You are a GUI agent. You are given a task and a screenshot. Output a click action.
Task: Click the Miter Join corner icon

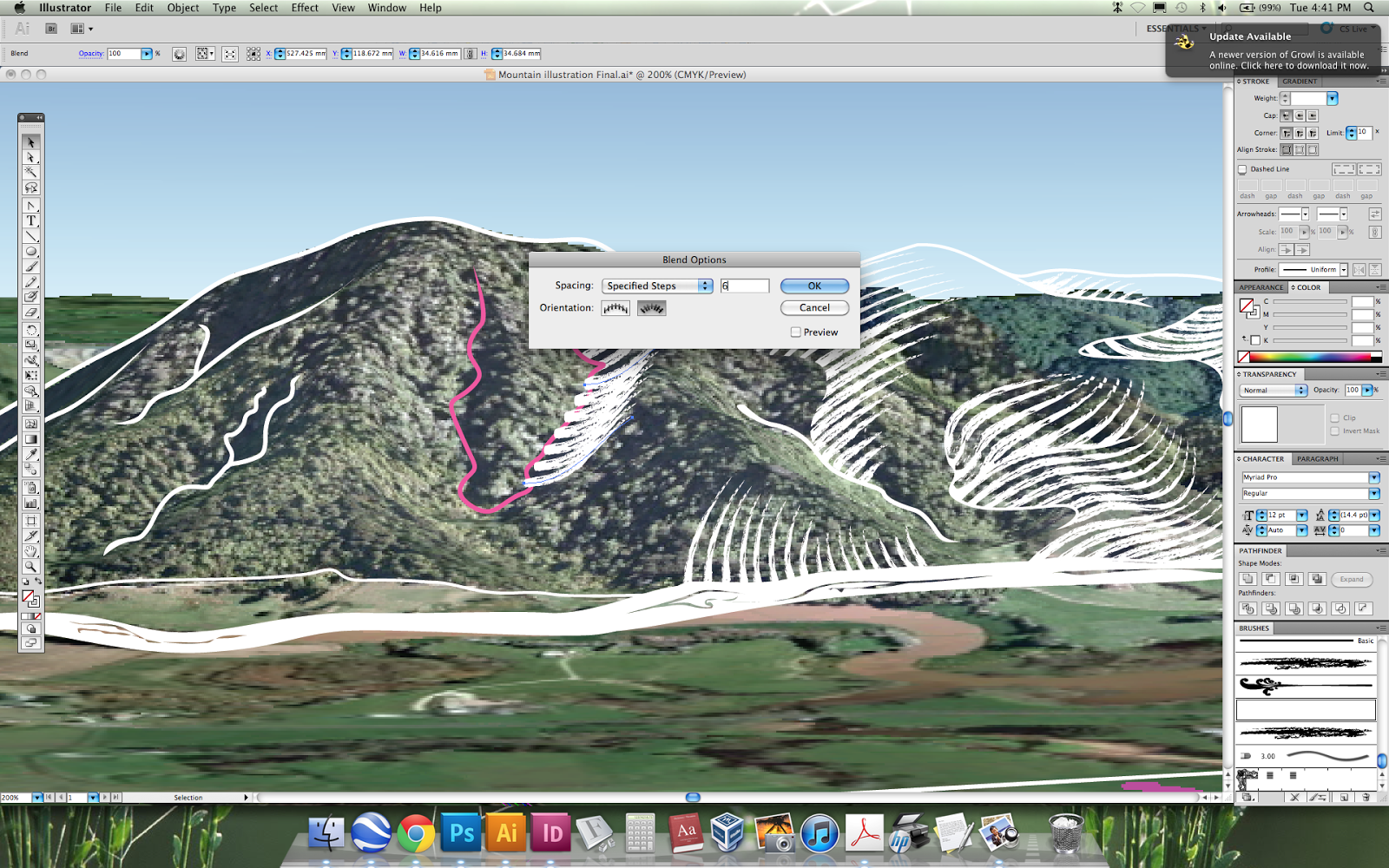click(x=1287, y=133)
